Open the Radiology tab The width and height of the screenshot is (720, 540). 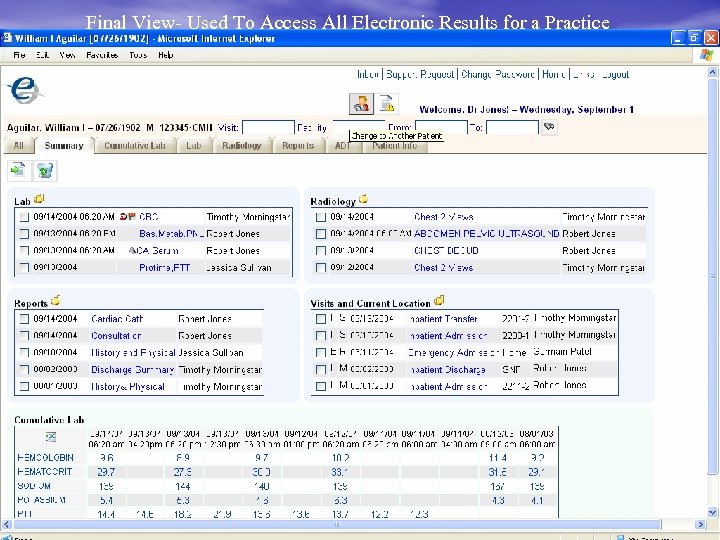click(x=242, y=146)
